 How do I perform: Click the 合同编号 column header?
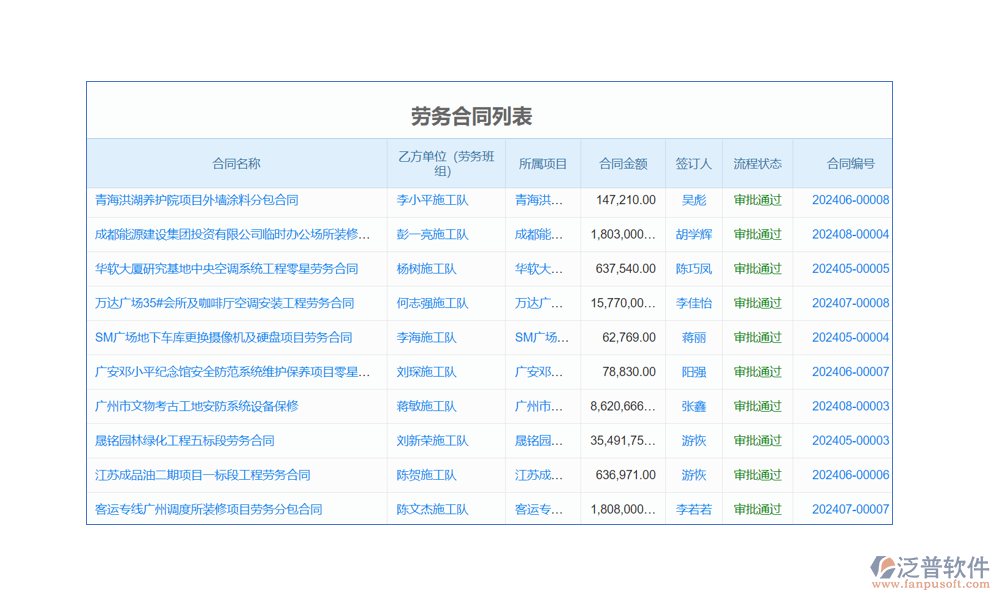click(x=850, y=164)
